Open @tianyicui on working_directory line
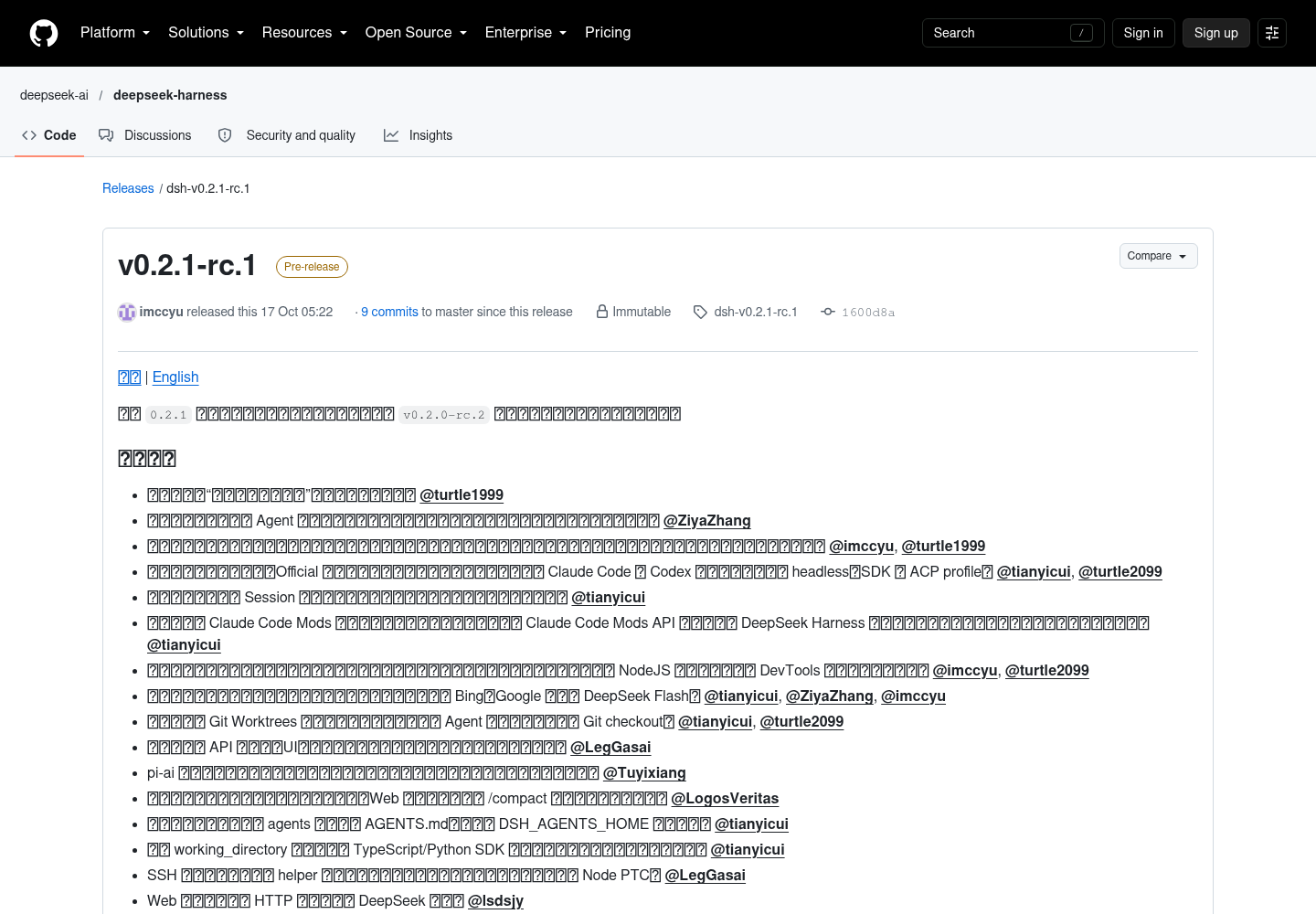This screenshot has width=1316, height=914. 748,849
